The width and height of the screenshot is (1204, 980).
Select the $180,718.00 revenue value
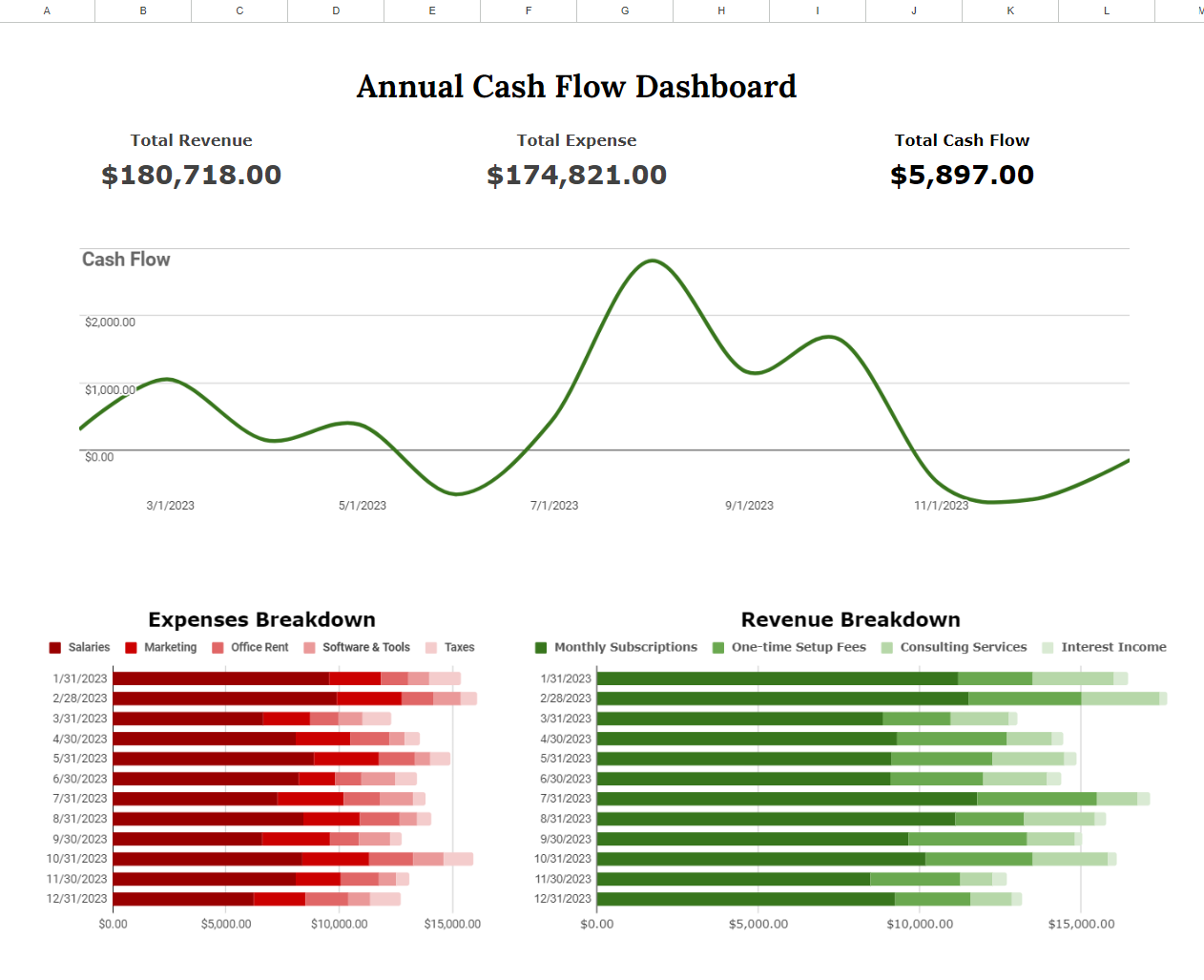pyautogui.click(x=192, y=175)
